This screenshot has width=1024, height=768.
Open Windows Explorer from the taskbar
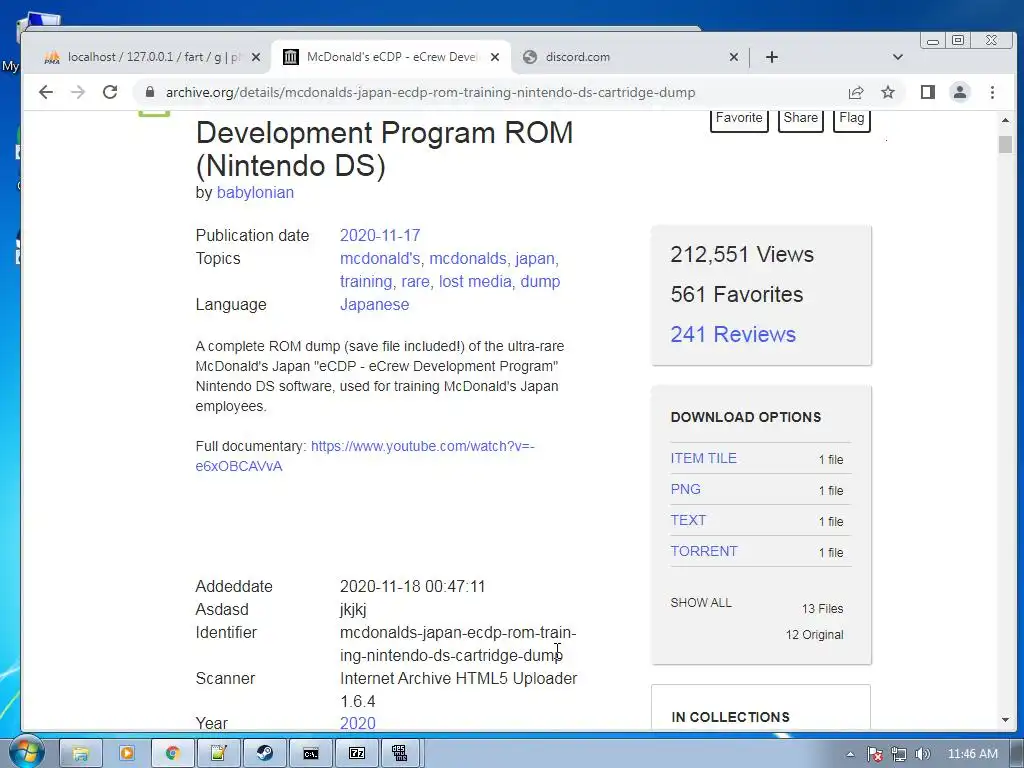point(80,754)
